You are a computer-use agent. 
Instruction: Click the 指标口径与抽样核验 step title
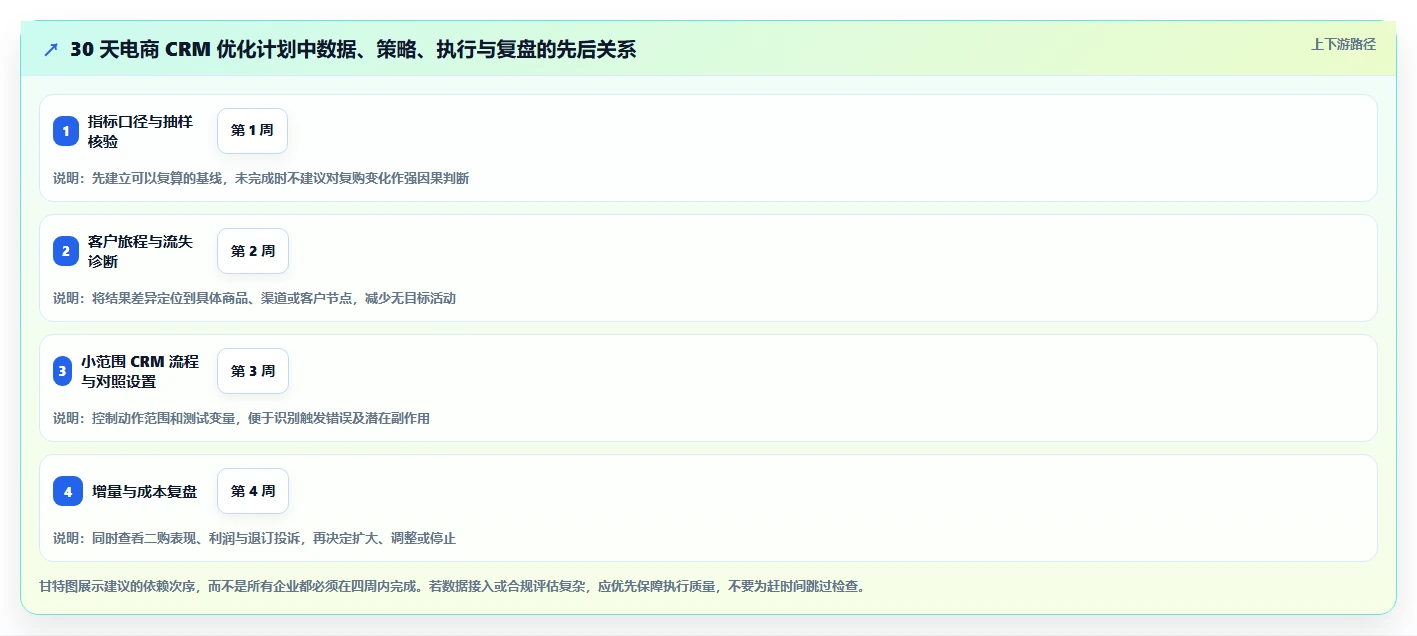click(x=140, y=131)
